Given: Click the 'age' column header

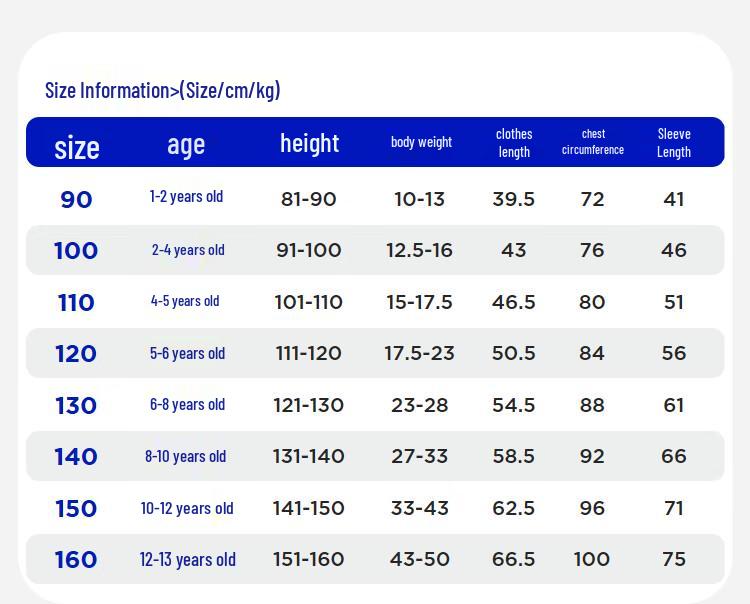Looking at the screenshot, I should (x=186, y=145).
